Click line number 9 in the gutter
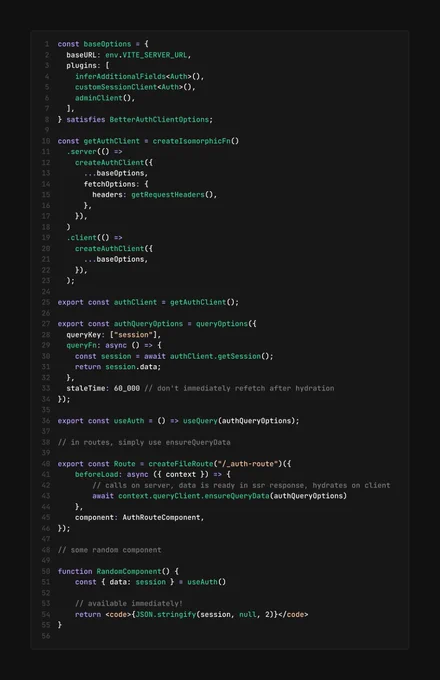 (47, 130)
